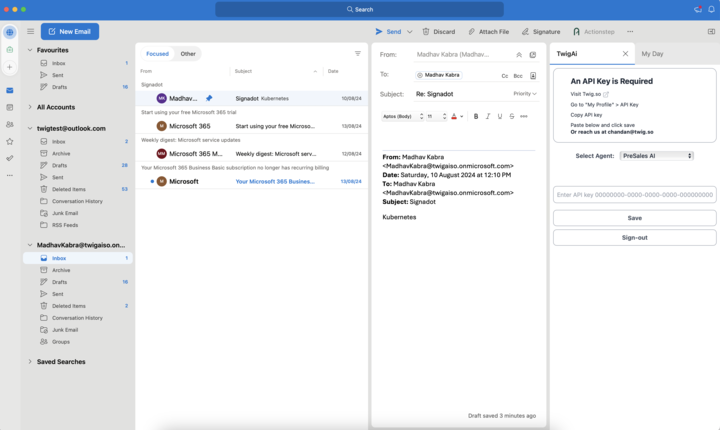The width and height of the screenshot is (720, 430).
Task: Open the People view in the left rail
Action: click(10, 124)
